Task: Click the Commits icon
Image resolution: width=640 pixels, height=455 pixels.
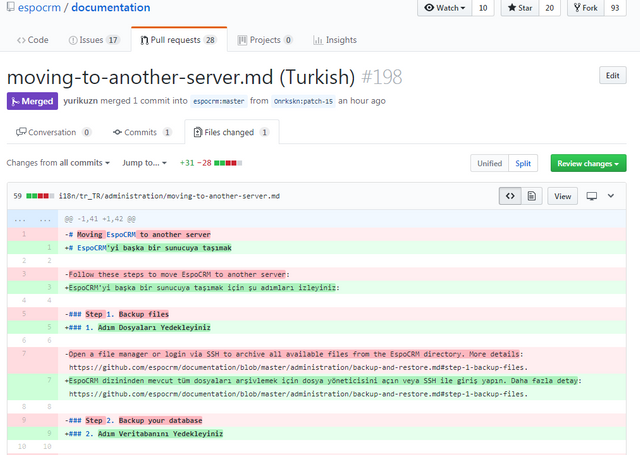Action: point(118,132)
